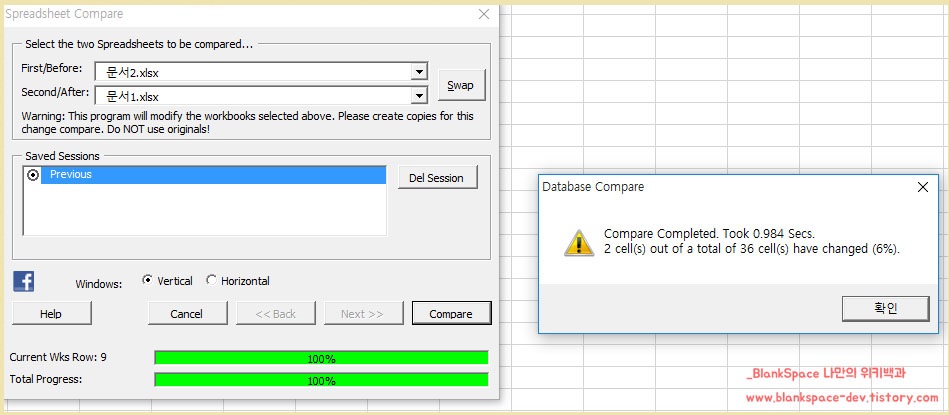
Task: Click the disabled Next >> button
Action: (363, 313)
